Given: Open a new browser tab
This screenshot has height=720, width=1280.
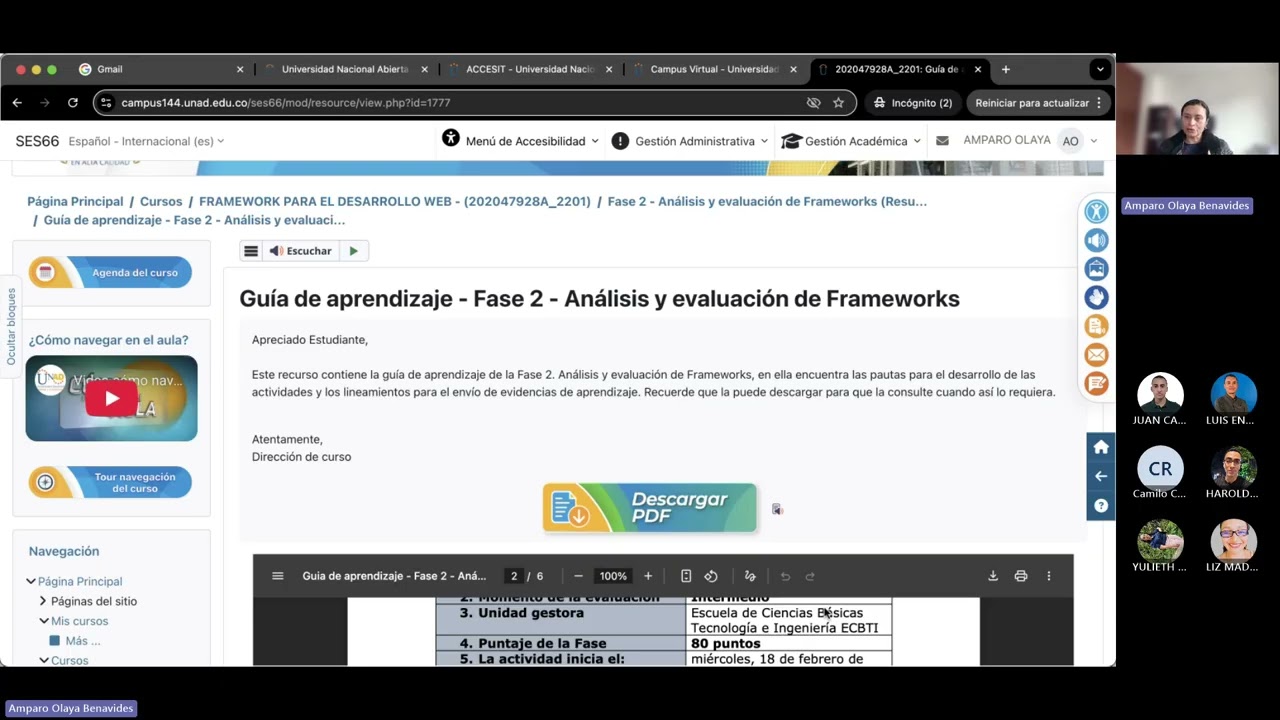Looking at the screenshot, I should (1005, 69).
